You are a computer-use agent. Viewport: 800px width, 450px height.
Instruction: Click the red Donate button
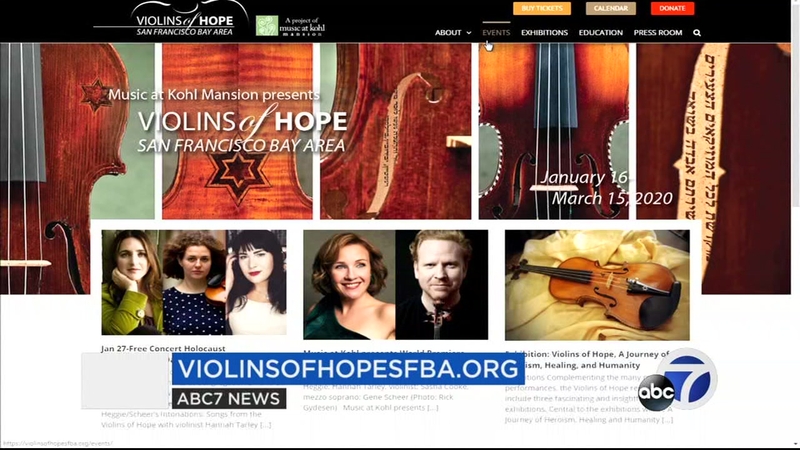point(672,8)
